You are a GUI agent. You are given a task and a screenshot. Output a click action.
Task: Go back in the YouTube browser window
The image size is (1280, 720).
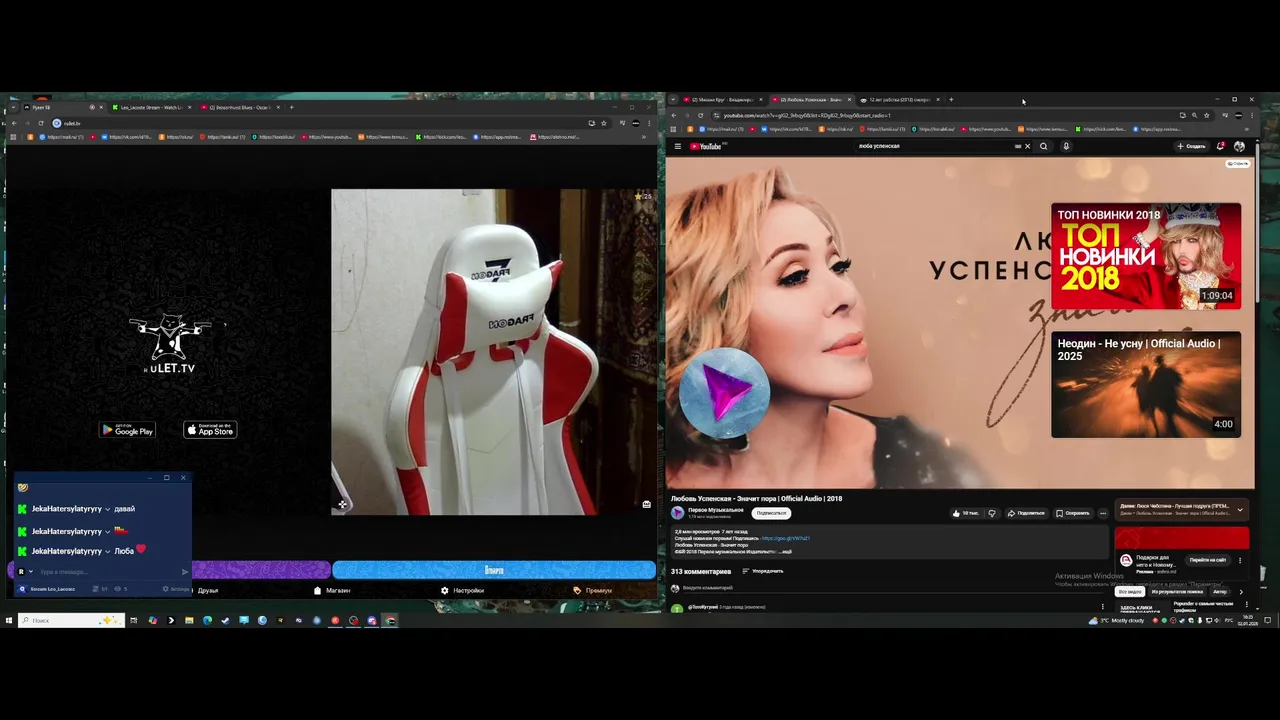(673, 115)
